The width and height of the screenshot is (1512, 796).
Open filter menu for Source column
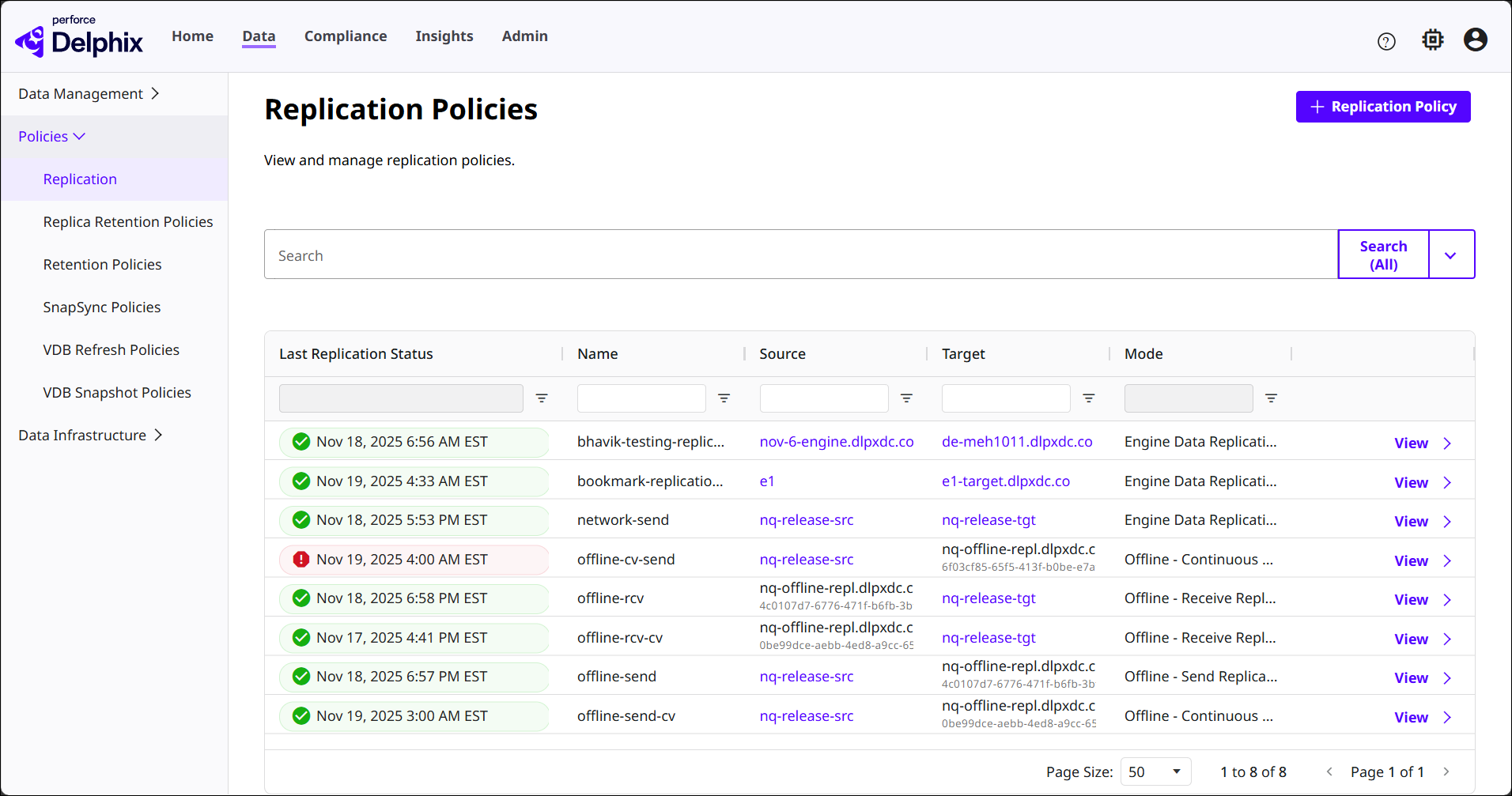(906, 398)
